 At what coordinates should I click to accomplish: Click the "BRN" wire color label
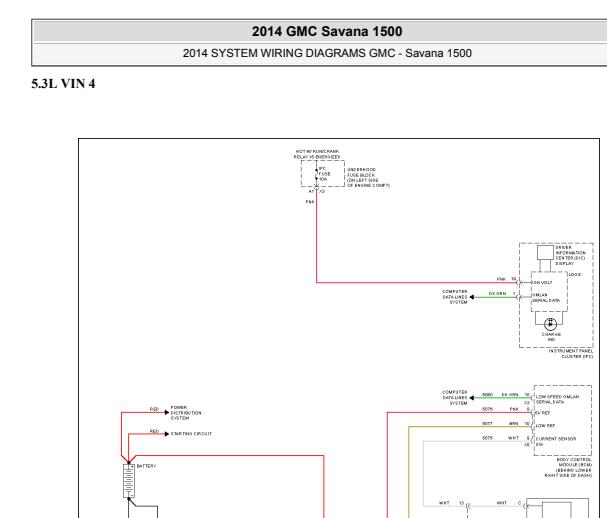(x=514, y=424)
